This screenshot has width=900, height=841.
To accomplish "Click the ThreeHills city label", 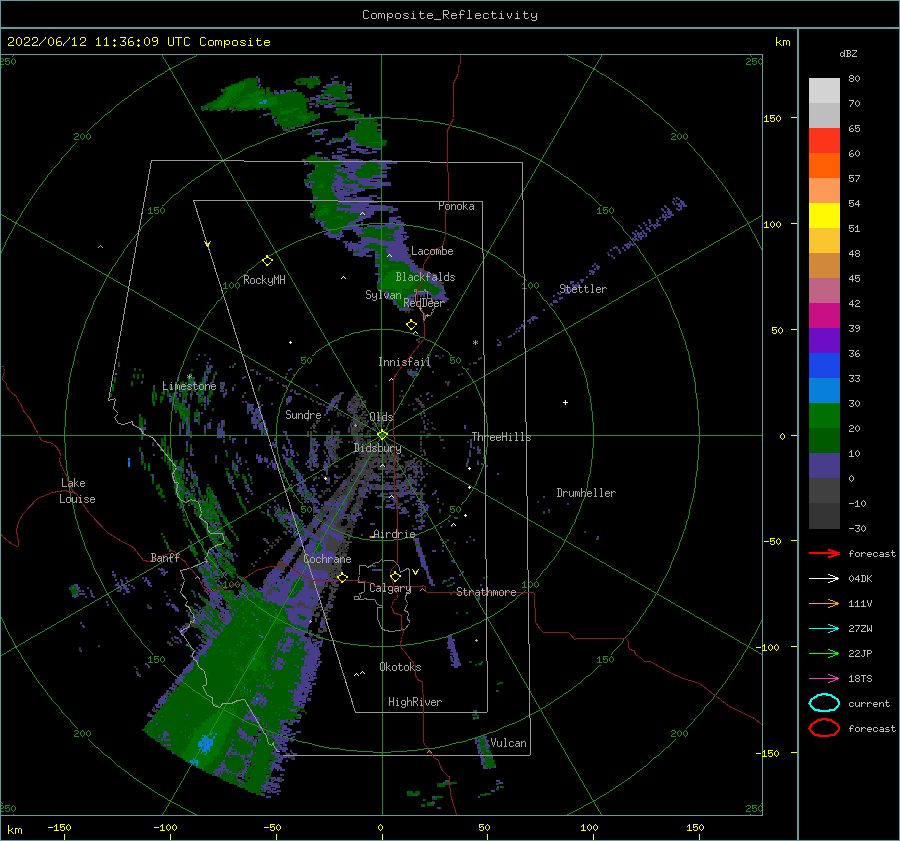I will pyautogui.click(x=501, y=437).
